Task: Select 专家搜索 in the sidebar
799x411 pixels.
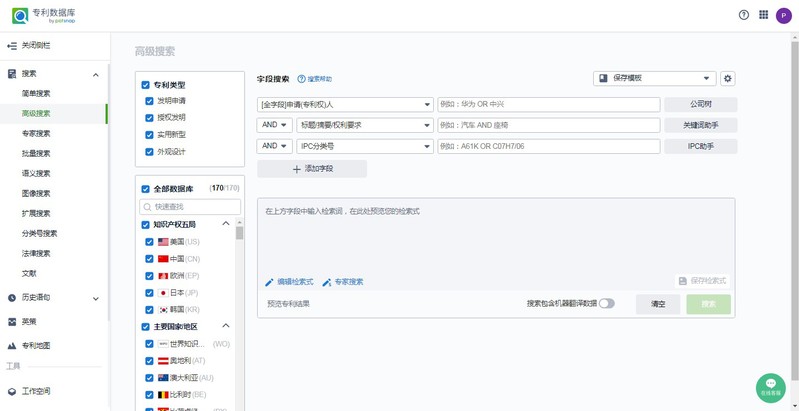Action: point(36,133)
